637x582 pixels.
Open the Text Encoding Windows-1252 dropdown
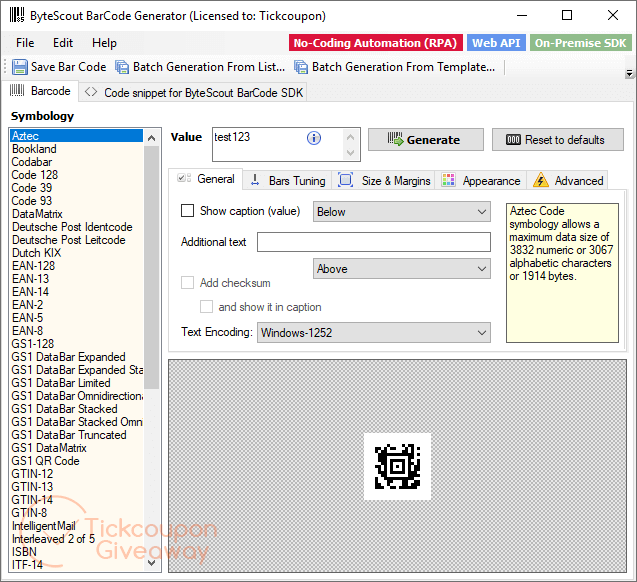point(373,333)
